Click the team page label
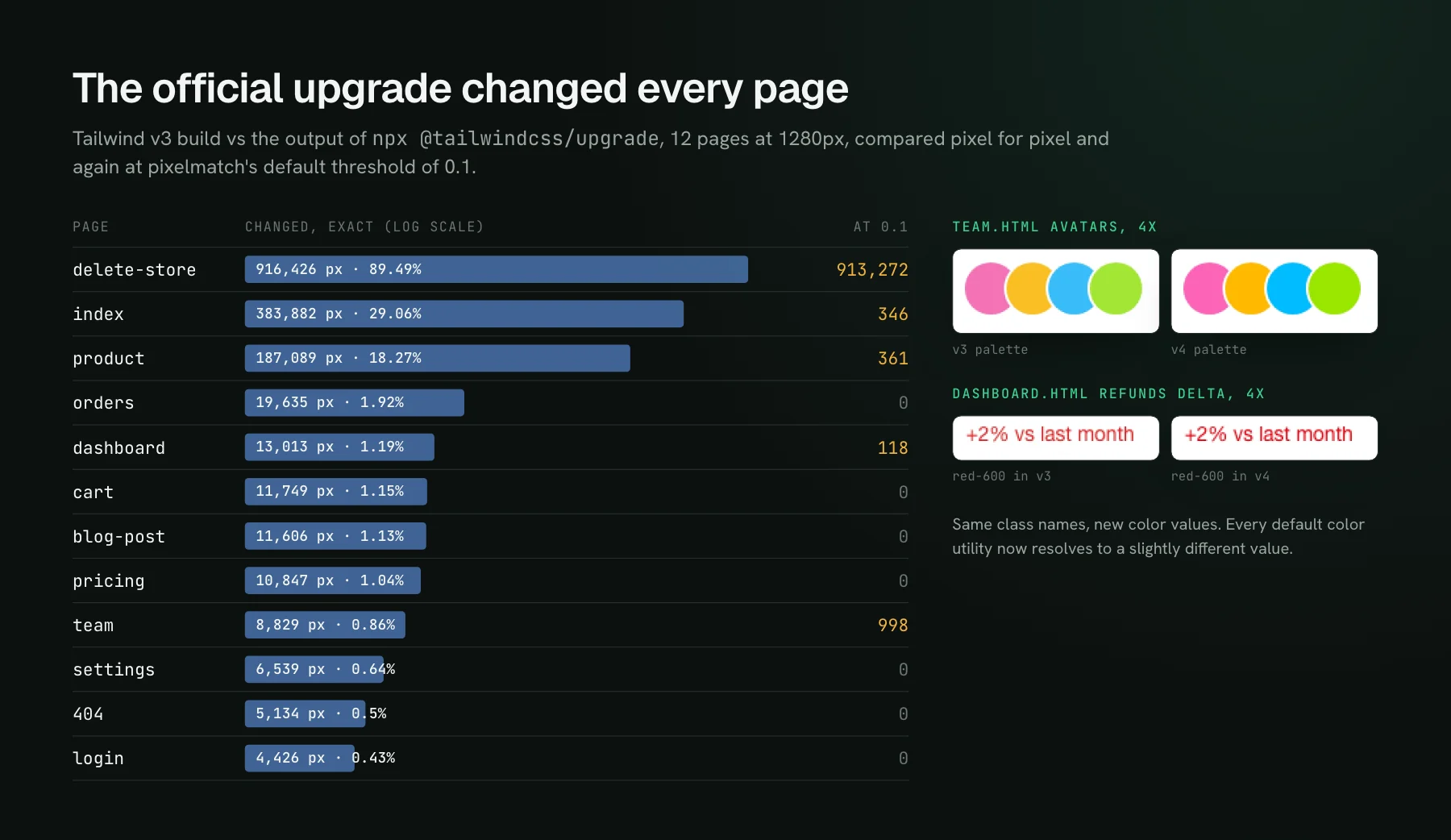Image resolution: width=1451 pixels, height=840 pixels. [x=93, y=626]
